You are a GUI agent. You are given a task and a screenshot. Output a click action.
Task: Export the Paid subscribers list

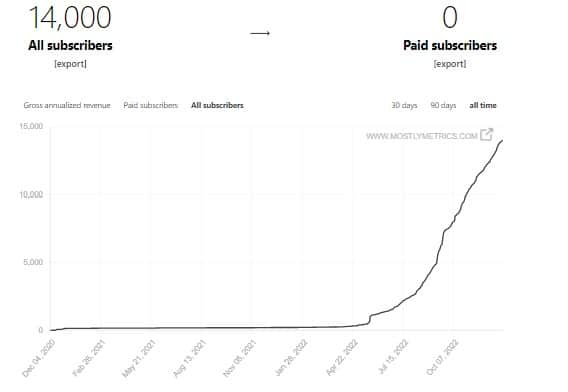450,64
